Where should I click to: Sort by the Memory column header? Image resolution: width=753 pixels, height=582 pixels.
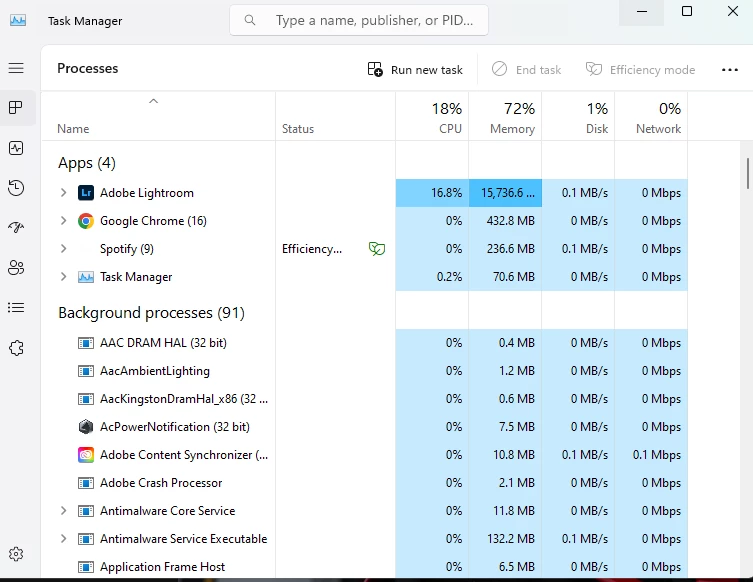(505, 117)
